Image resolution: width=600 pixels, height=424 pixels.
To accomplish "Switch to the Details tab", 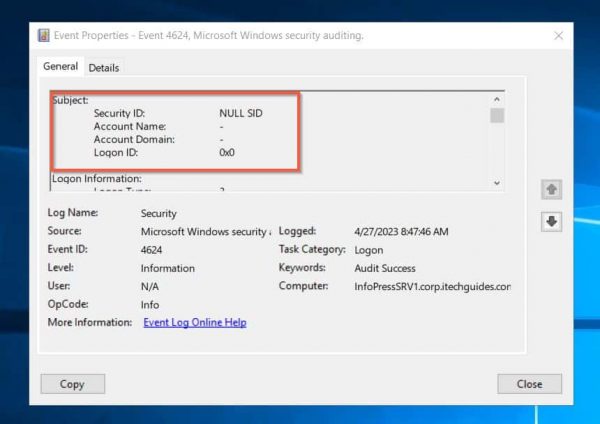I will pyautogui.click(x=104, y=68).
